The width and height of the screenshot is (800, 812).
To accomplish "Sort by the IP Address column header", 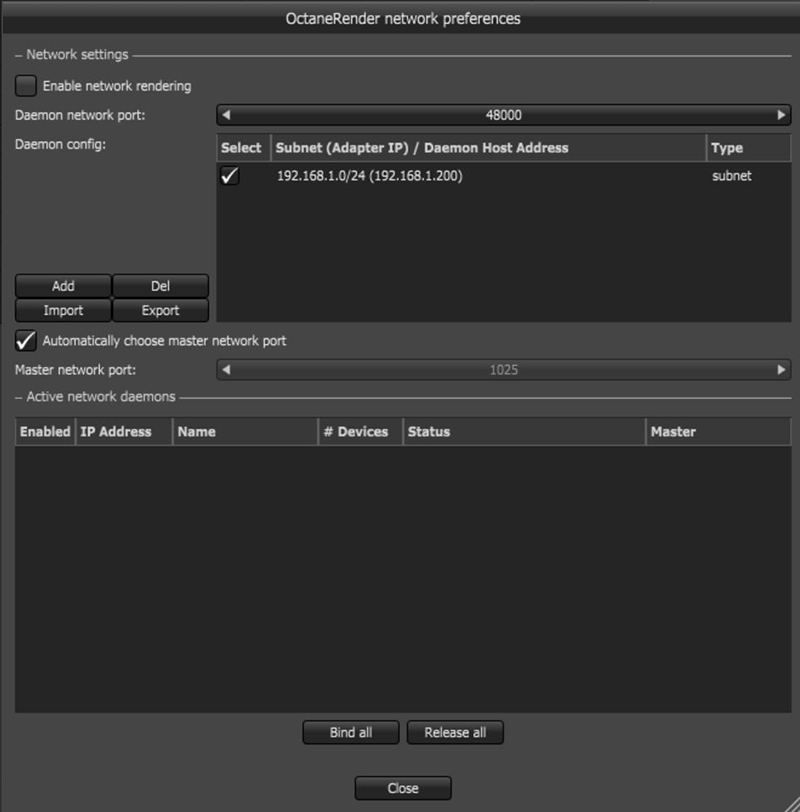I will click(124, 432).
